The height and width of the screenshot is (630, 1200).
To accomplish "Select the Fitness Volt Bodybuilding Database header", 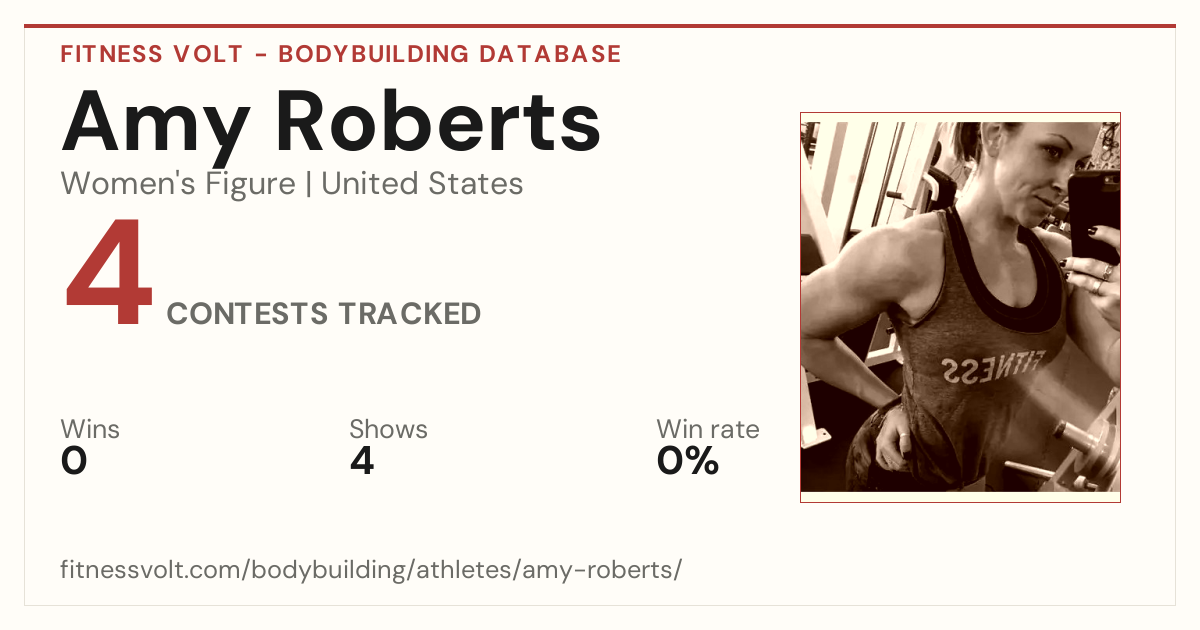I will (341, 54).
